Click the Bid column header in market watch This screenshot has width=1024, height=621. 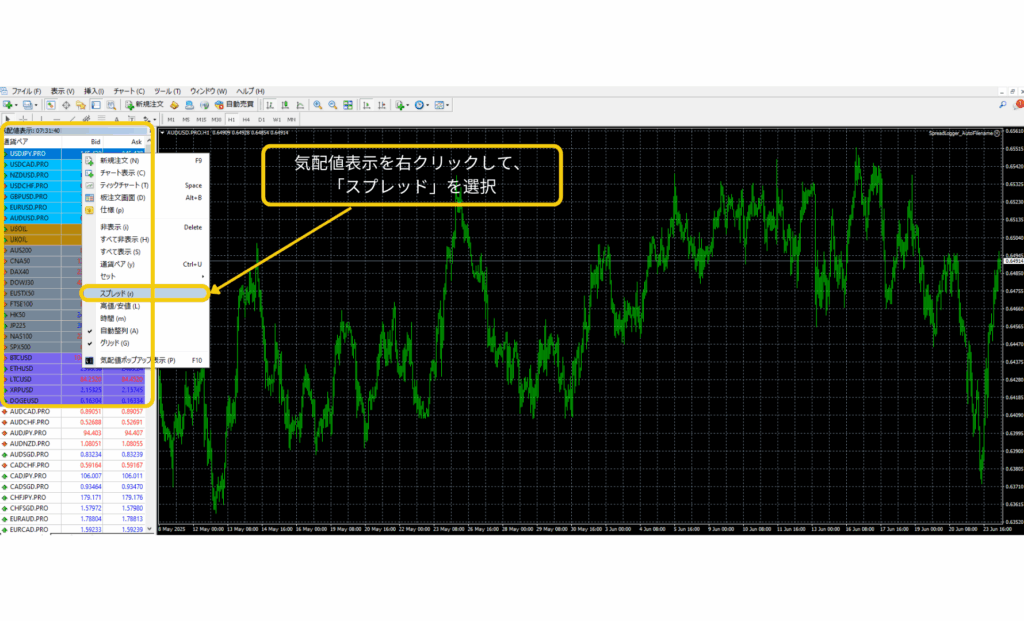[x=96, y=142]
